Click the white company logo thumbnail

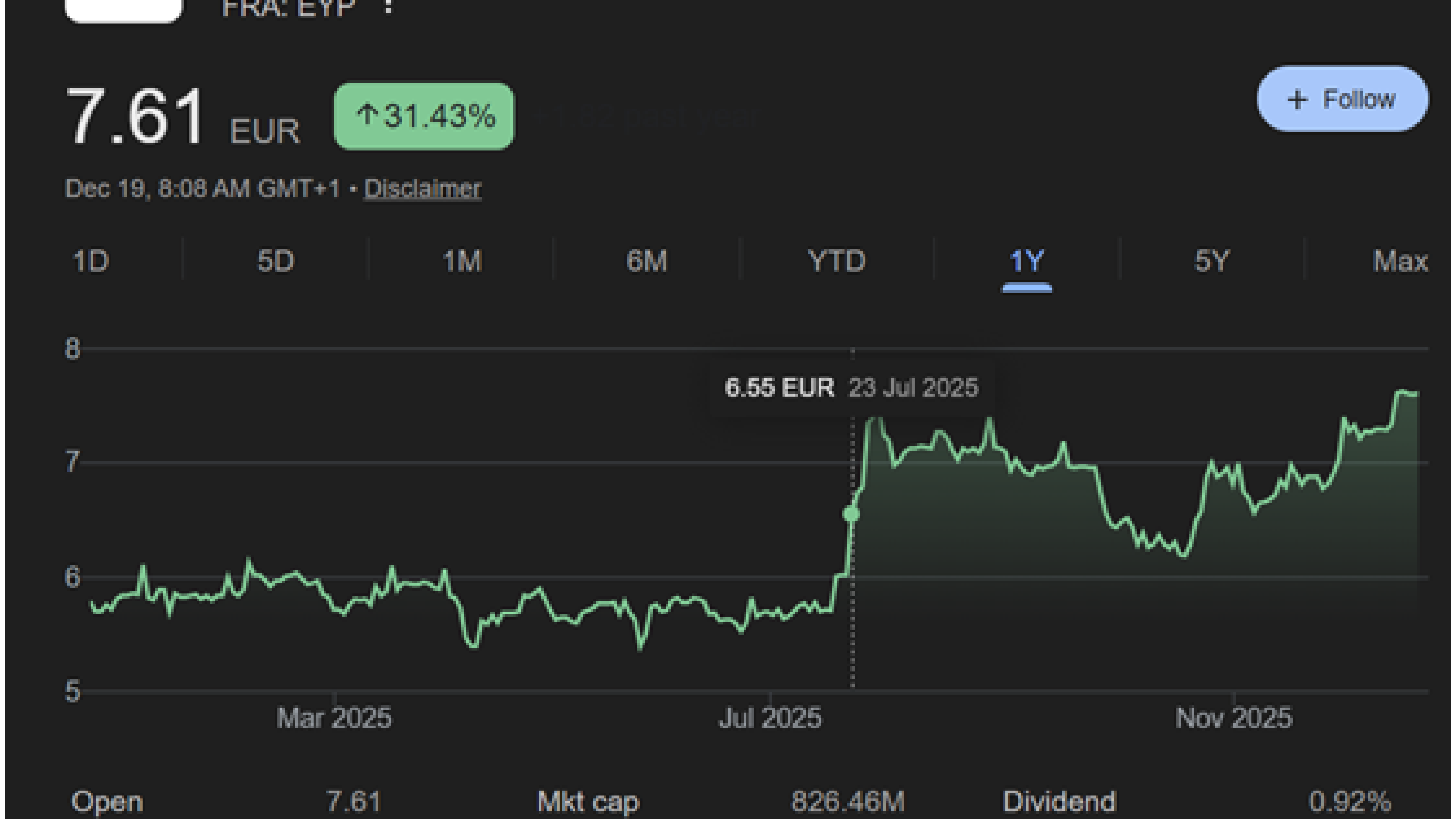[124, 9]
